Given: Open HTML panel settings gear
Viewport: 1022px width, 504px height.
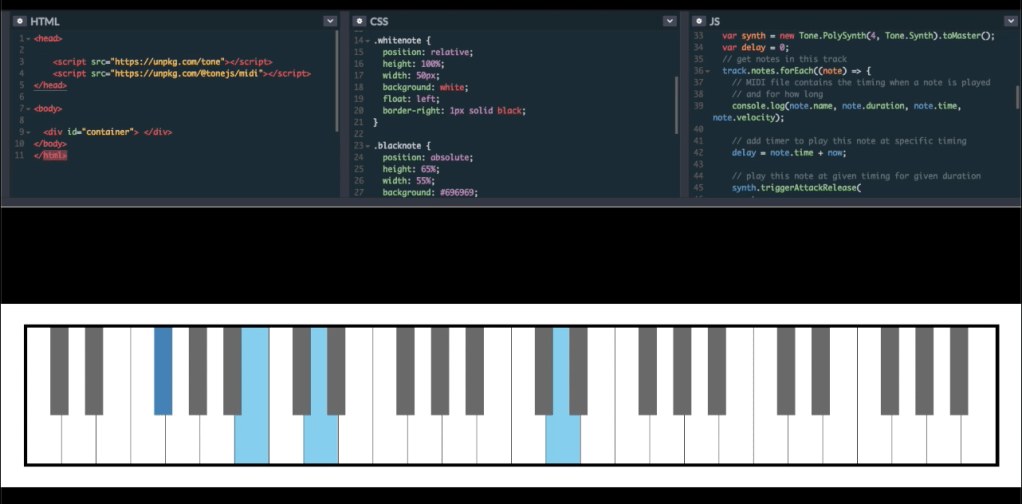Looking at the screenshot, I should click(19, 21).
